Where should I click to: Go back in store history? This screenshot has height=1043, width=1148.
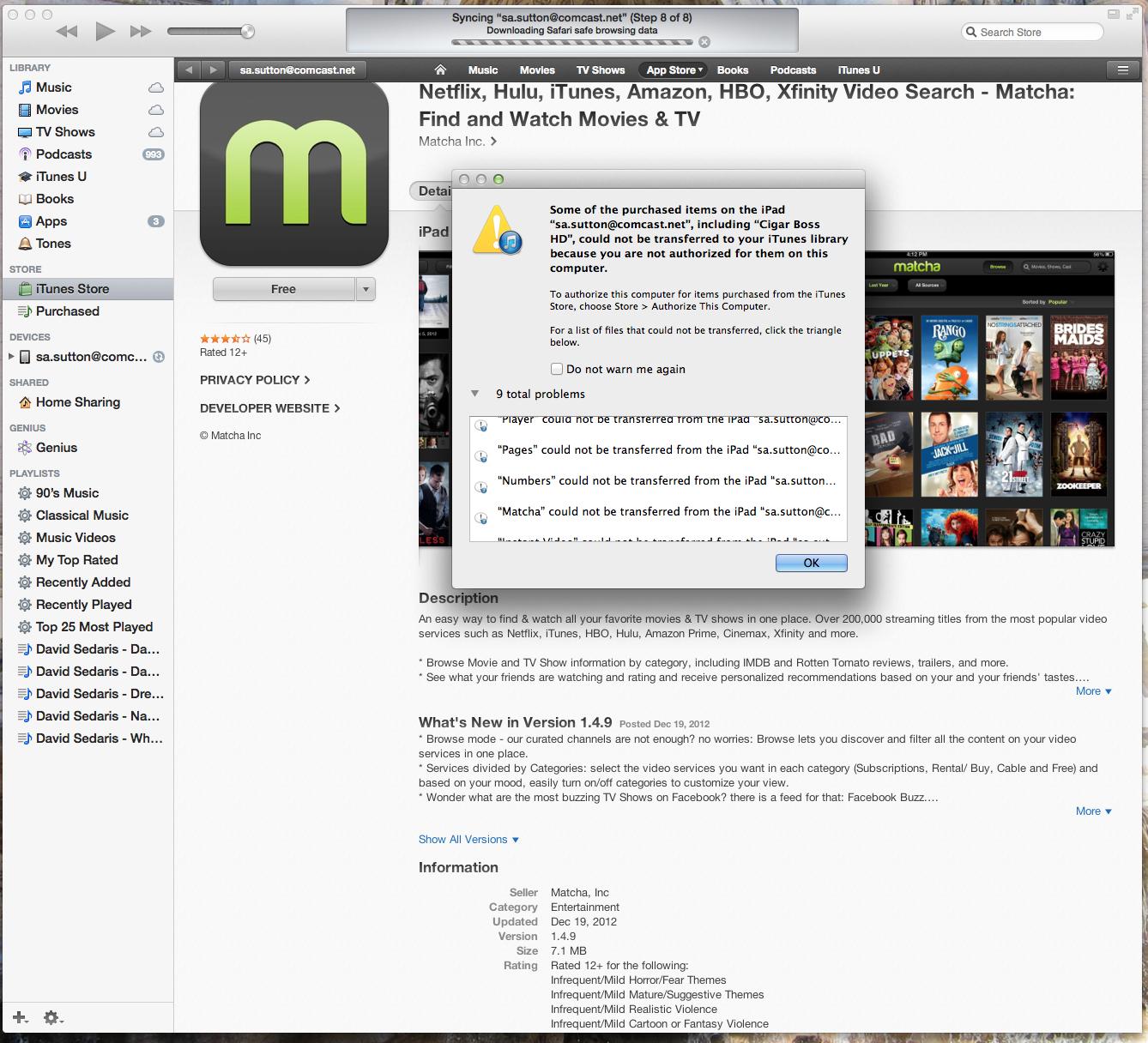tap(190, 70)
